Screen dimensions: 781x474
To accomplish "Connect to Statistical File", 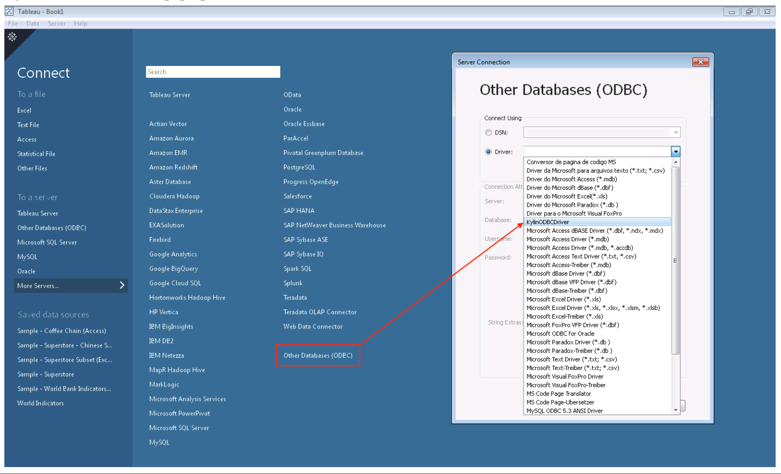I will click(x=36, y=154).
